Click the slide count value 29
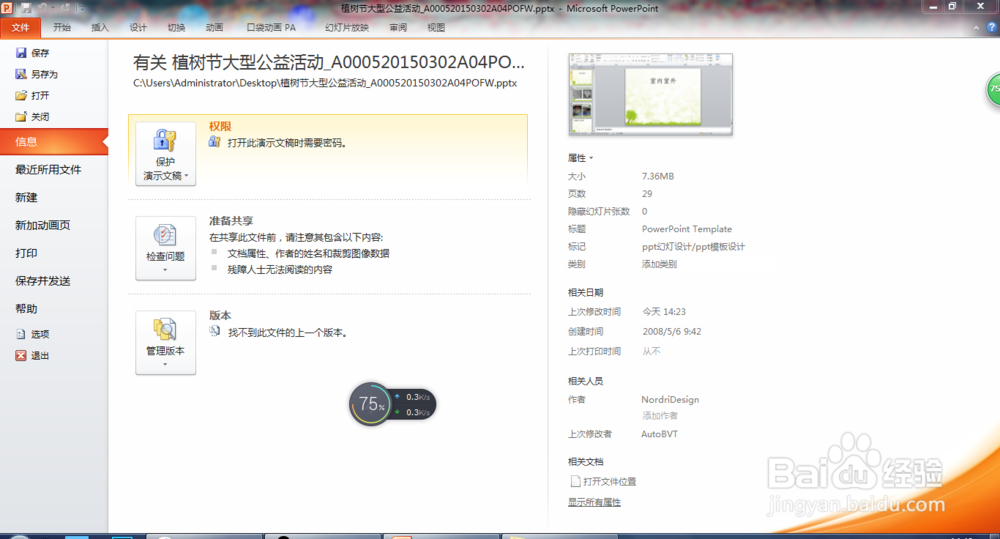The width and height of the screenshot is (1000, 539). pyautogui.click(x=647, y=194)
